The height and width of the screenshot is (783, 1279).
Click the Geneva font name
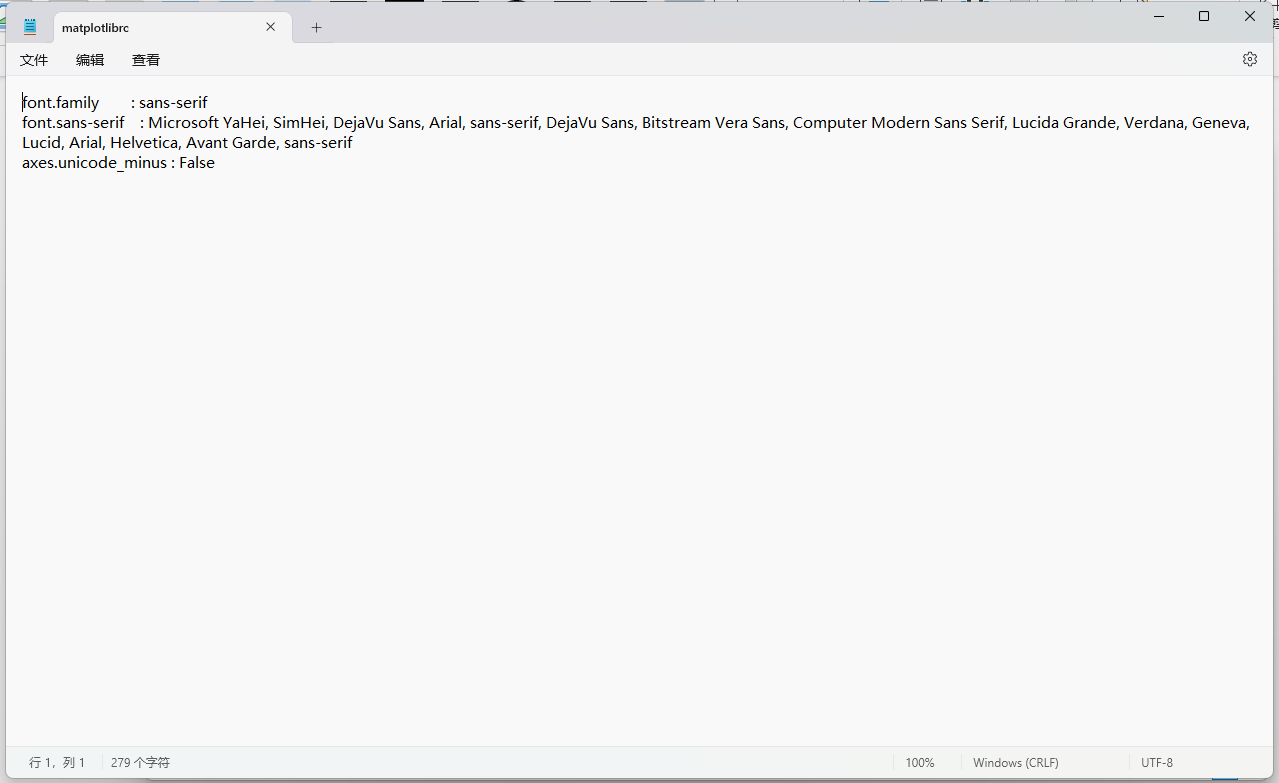point(1220,122)
